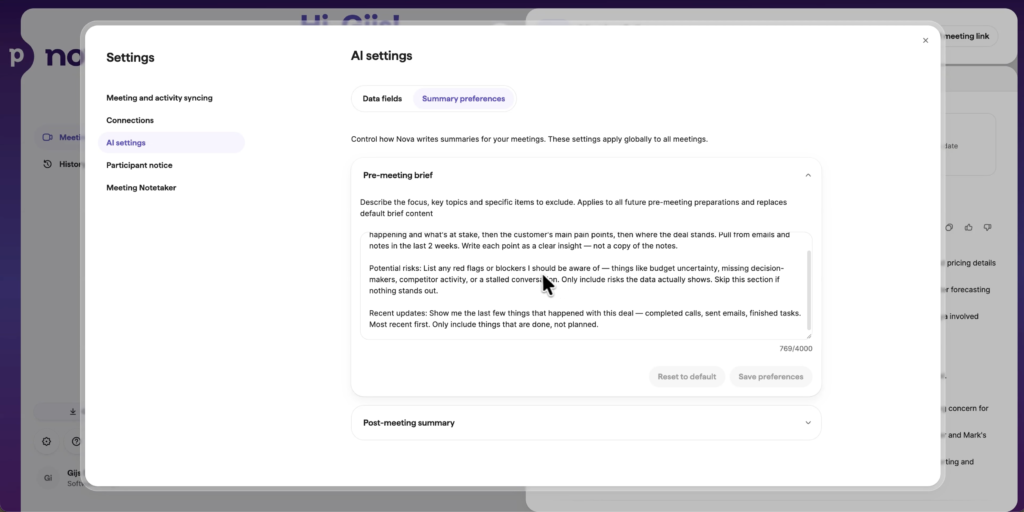This screenshot has width=1024, height=512.
Task: Switch to the Data fields tab
Action: (382, 99)
